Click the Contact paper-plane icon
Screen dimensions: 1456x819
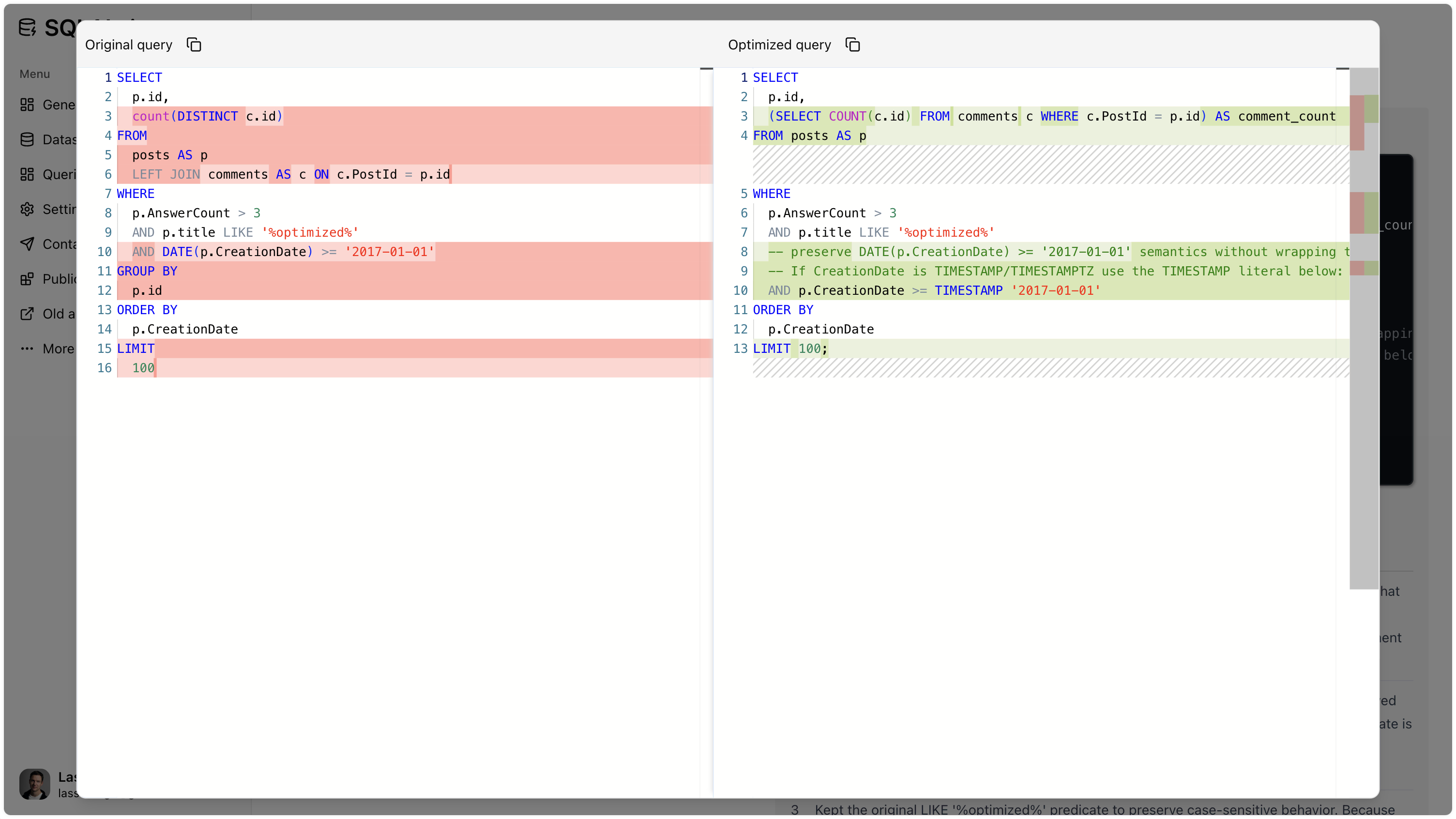pos(27,243)
